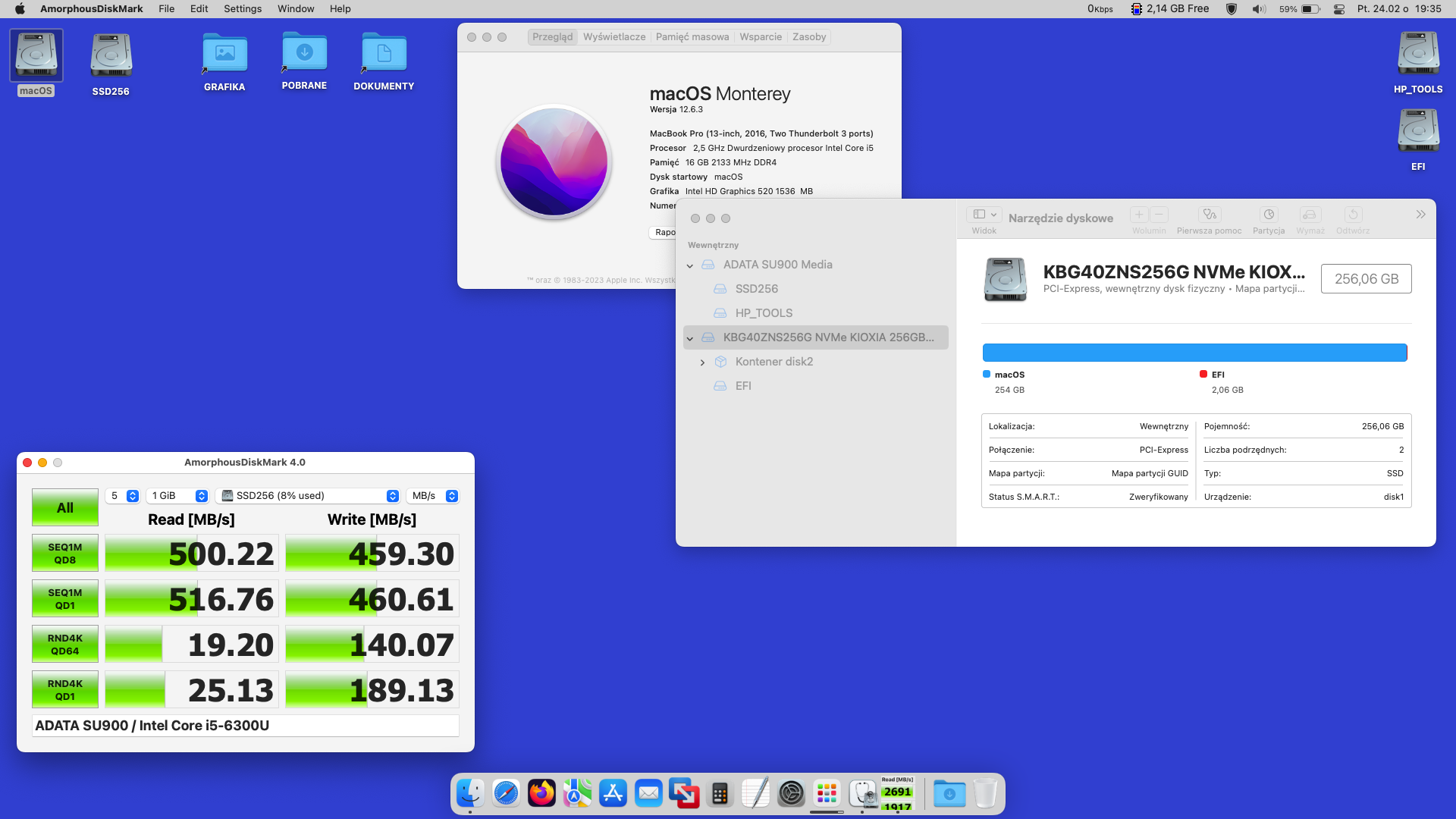Open Mail app in the Dock
The height and width of the screenshot is (819, 1456).
tap(648, 793)
